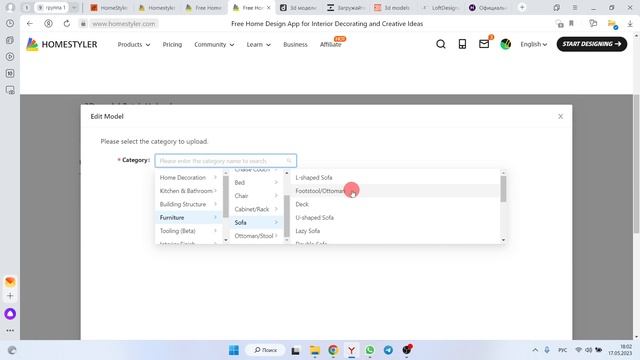Click the first column scrollbar thumb

pos(226,197)
